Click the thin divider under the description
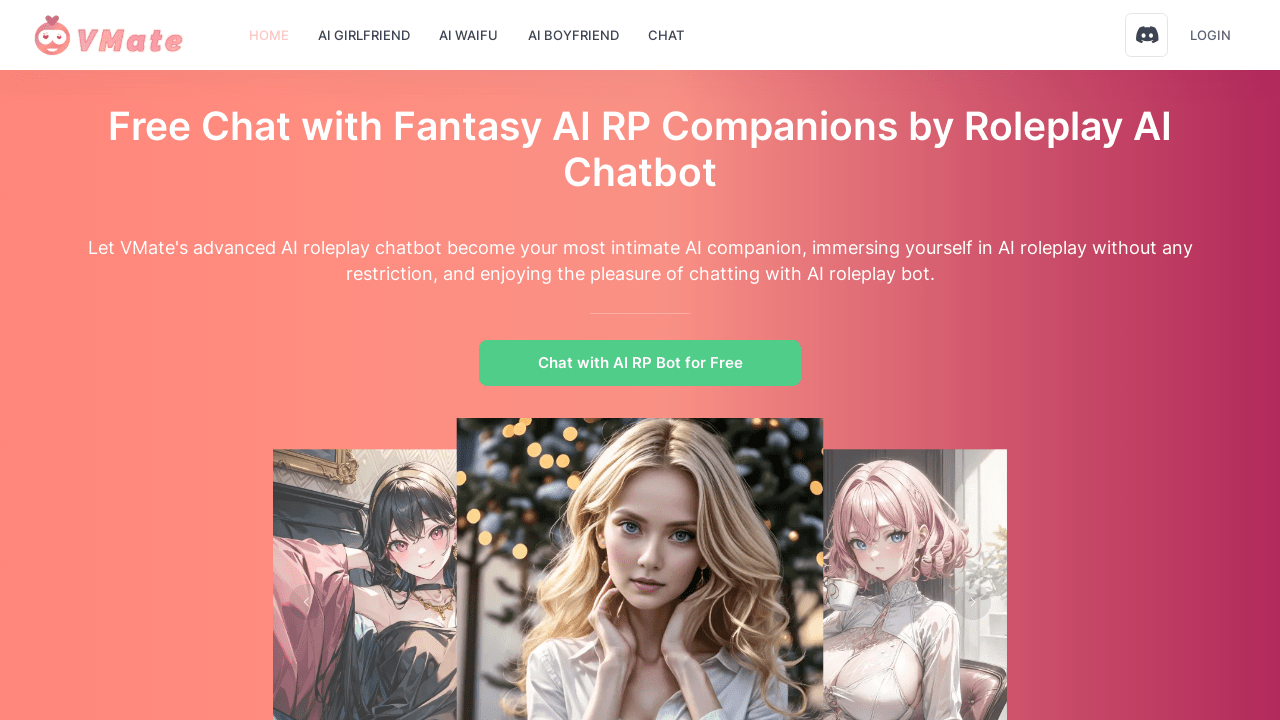Image resolution: width=1280 pixels, height=720 pixels. pyautogui.click(x=640, y=313)
